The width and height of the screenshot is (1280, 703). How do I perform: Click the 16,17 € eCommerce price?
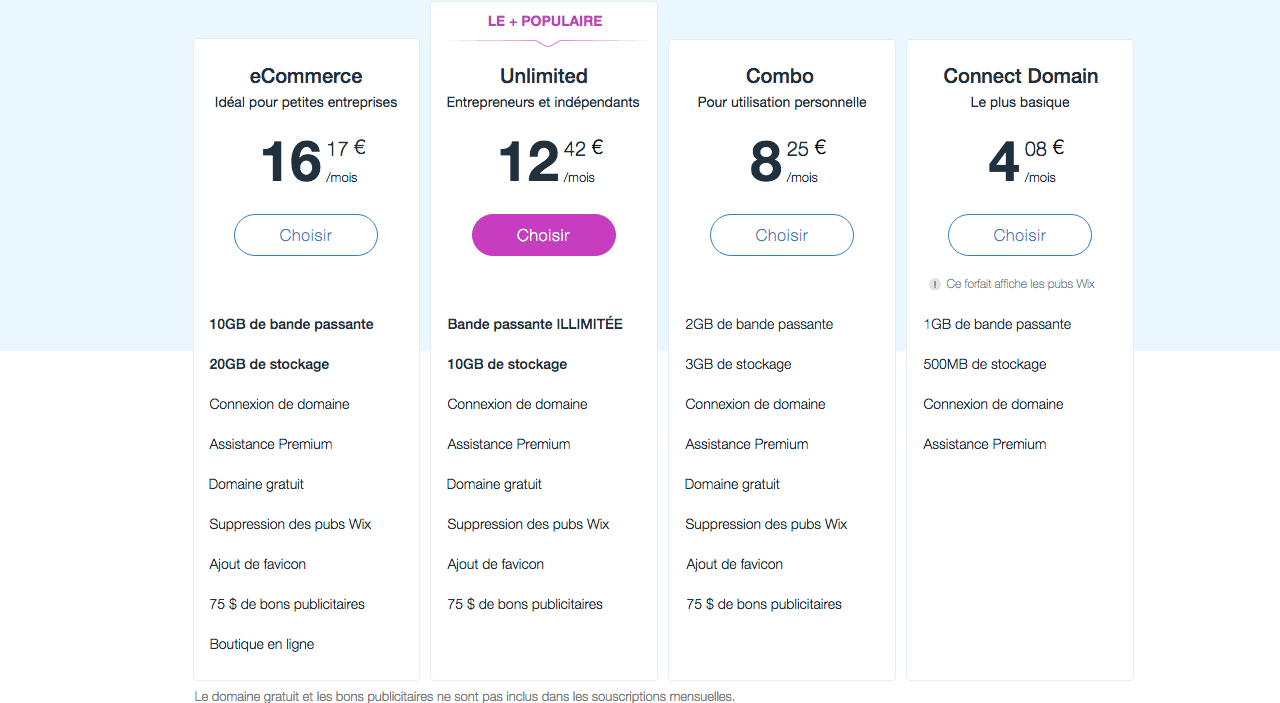tap(312, 161)
